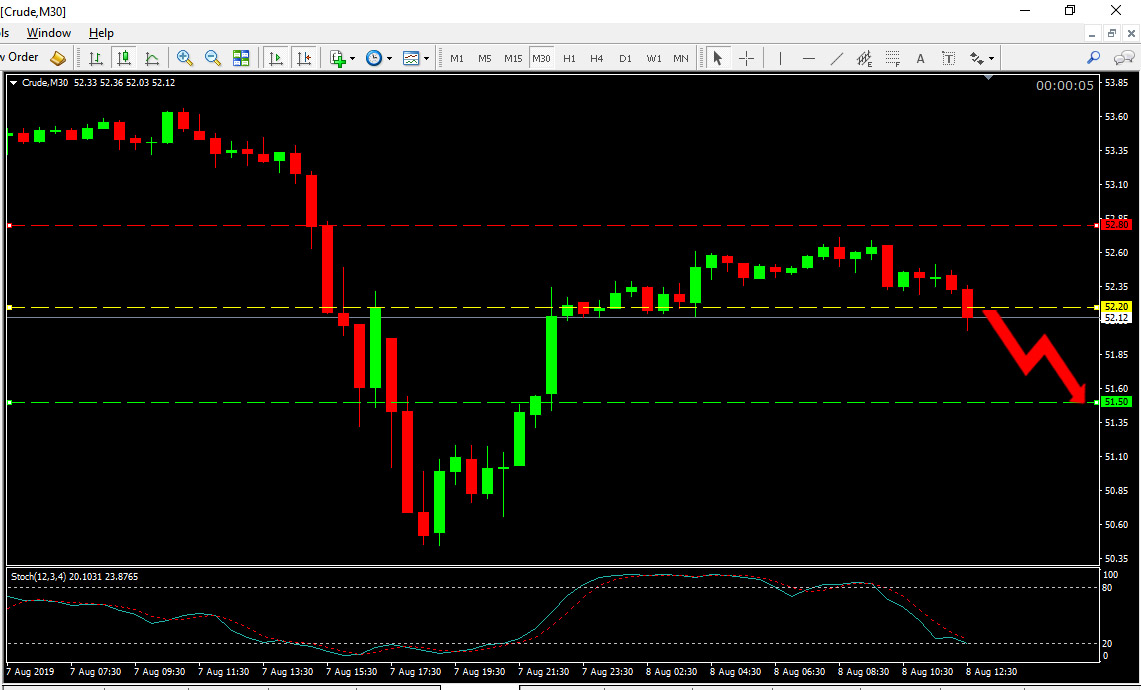
Task: Select the W1 timeframe
Action: coord(653,58)
